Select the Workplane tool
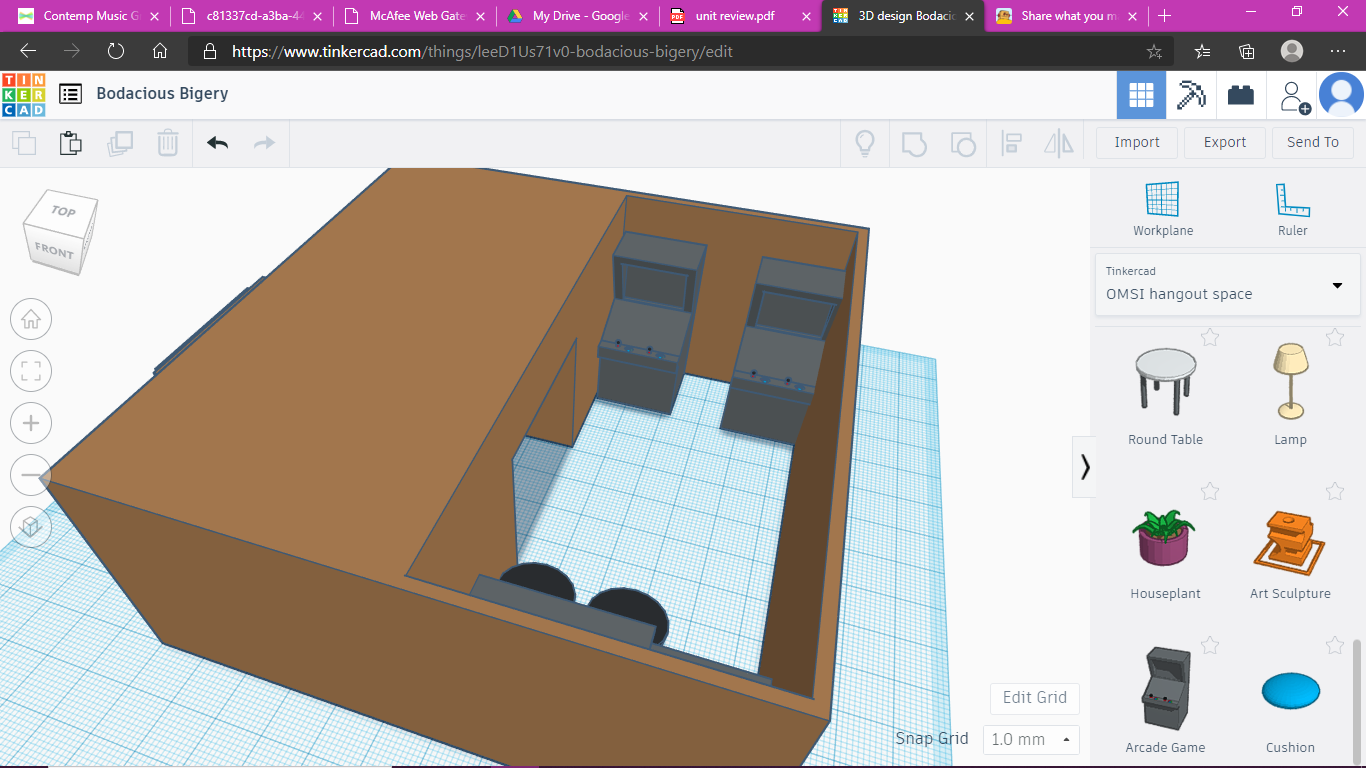 [x=1163, y=209]
